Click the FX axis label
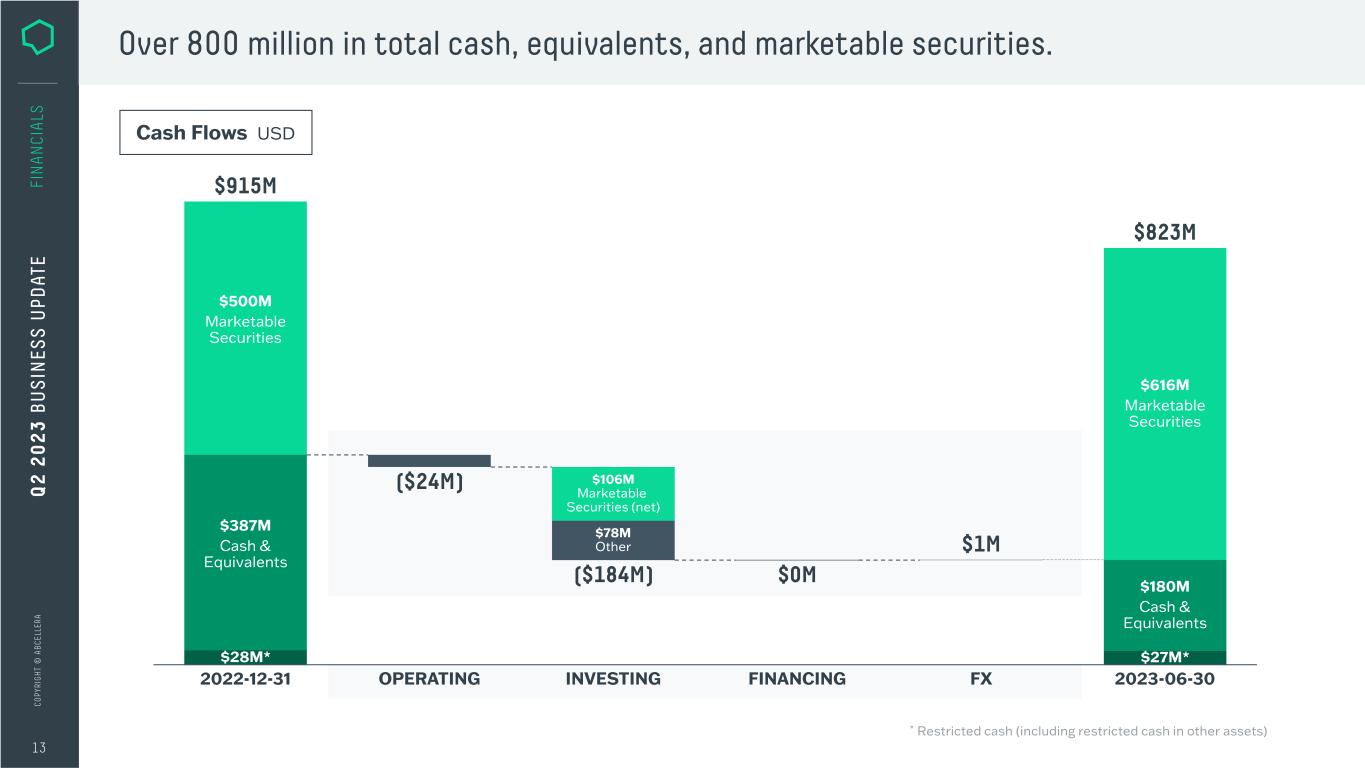This screenshot has height=768, width=1365. [981, 679]
